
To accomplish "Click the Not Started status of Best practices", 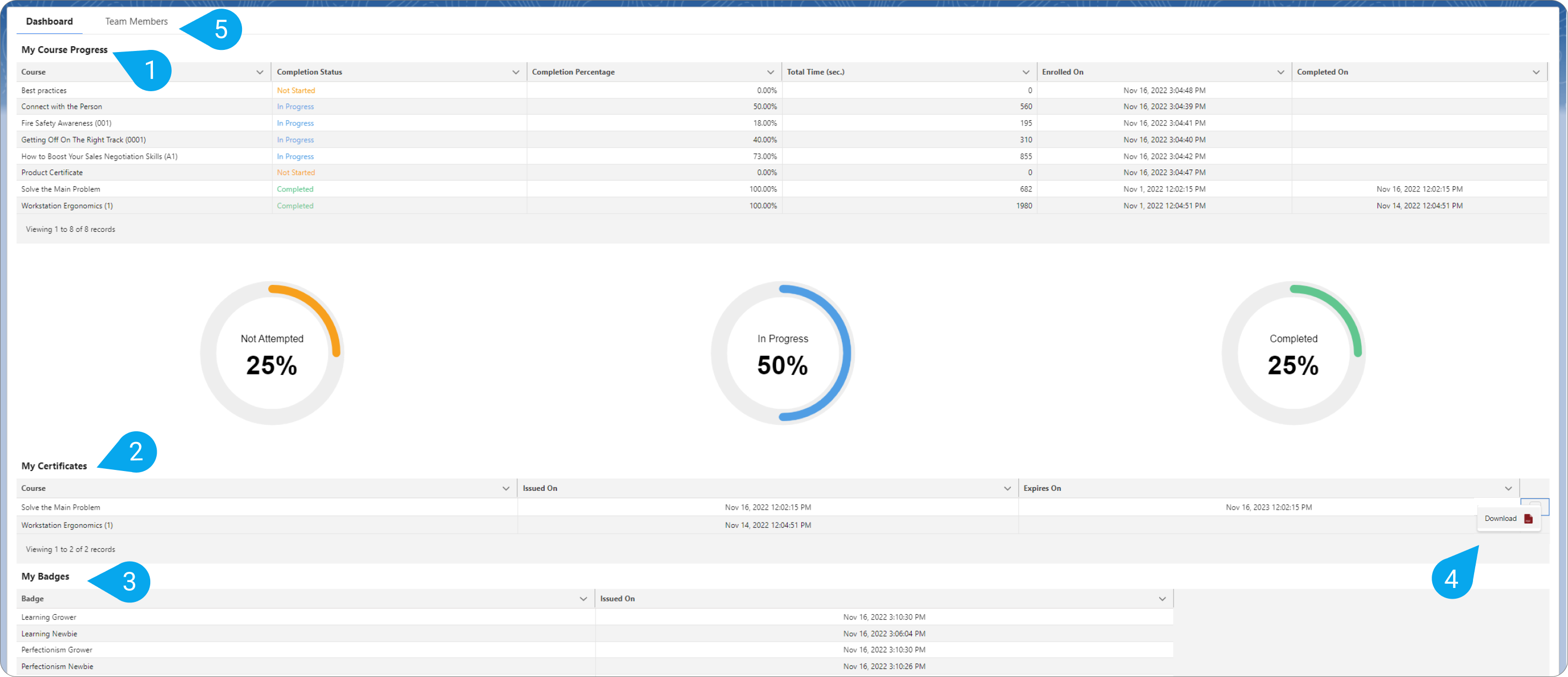I will [296, 90].
